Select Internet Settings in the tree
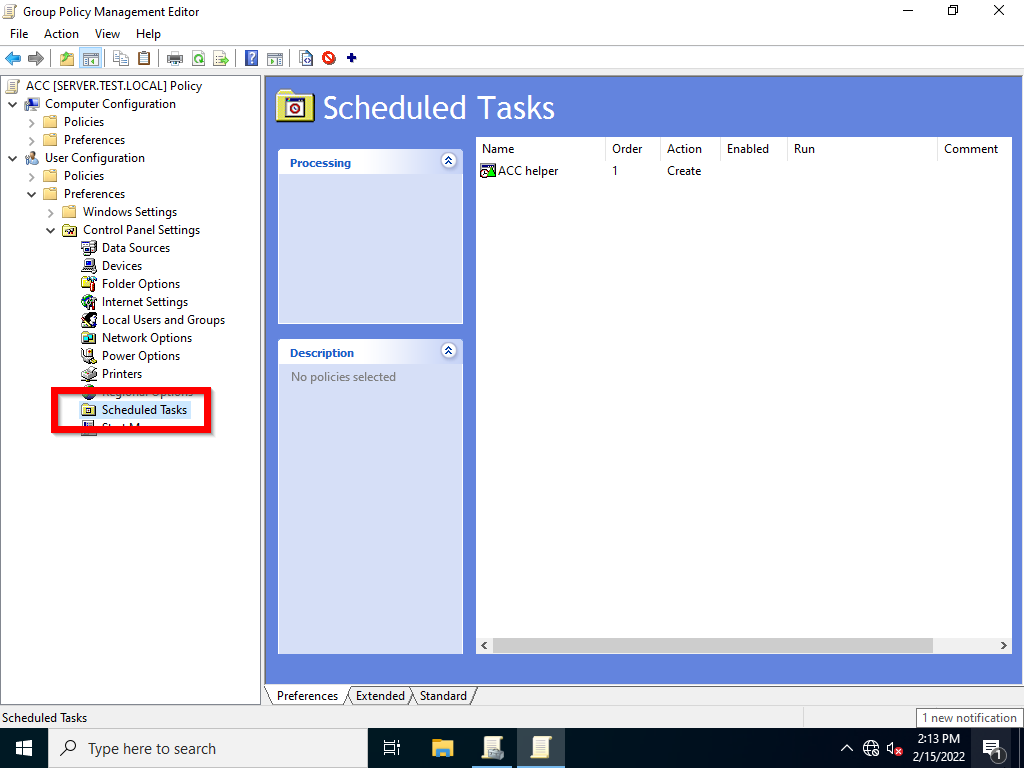This screenshot has height=768, width=1024. [x=145, y=302]
